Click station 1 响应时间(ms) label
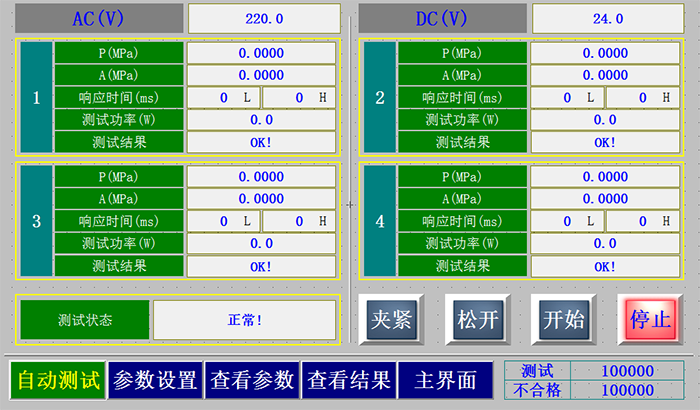700x410 pixels. point(119,97)
